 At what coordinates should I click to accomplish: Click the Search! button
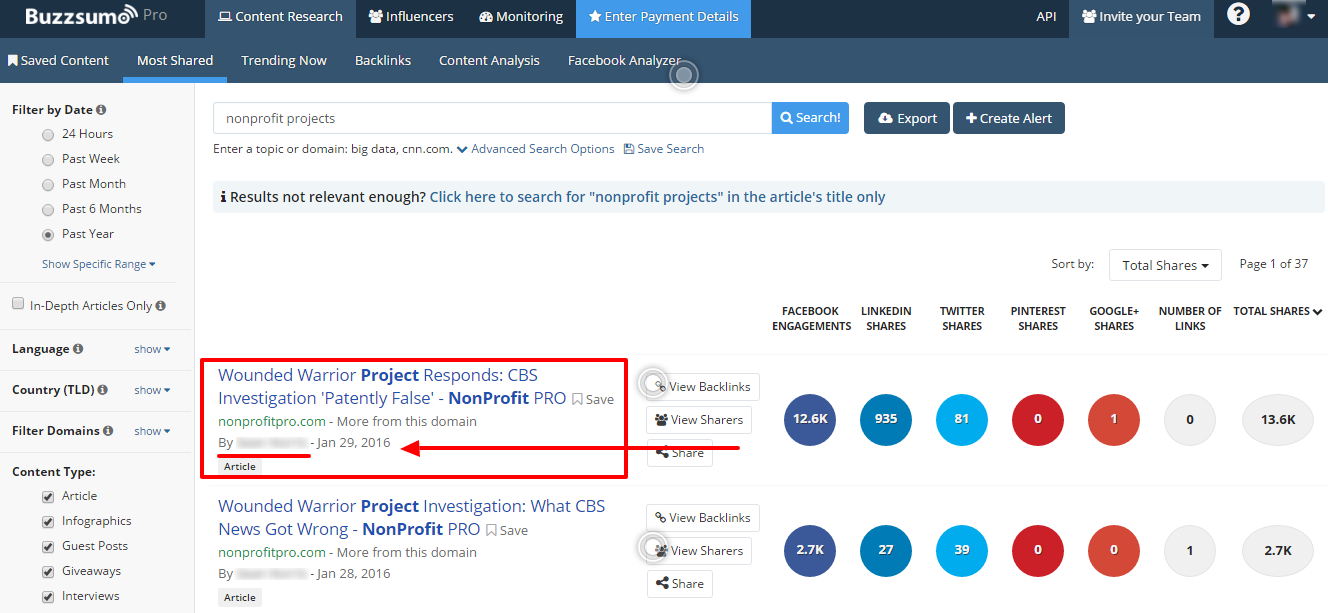[x=810, y=118]
